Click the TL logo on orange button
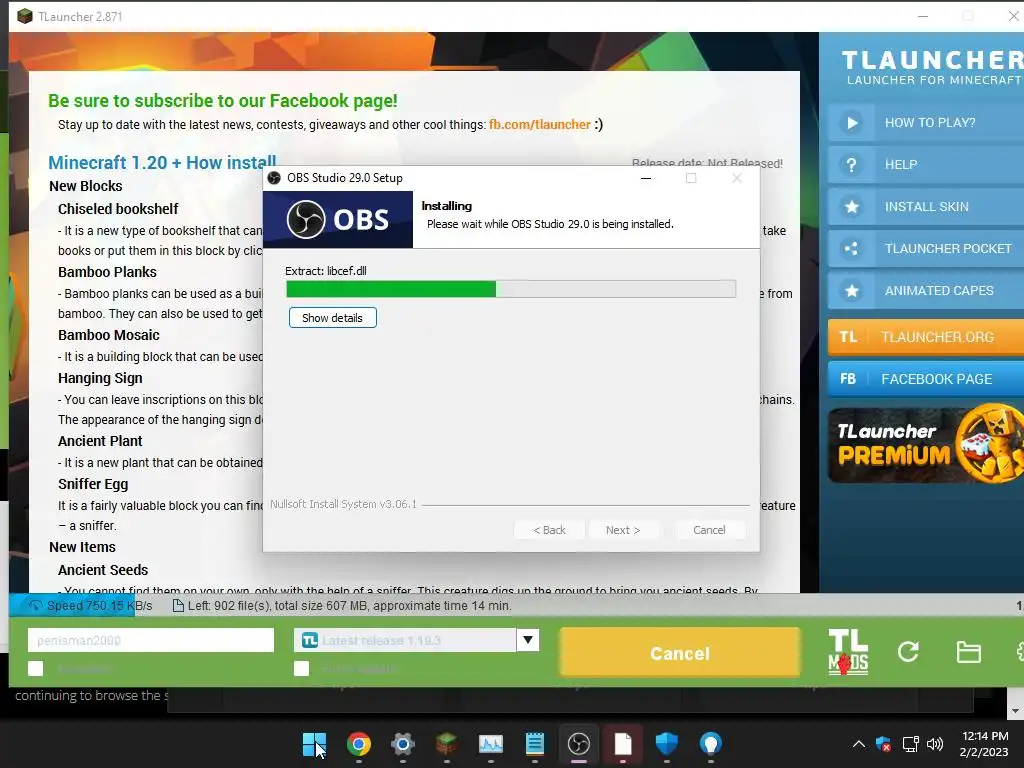The width and height of the screenshot is (1024, 768). click(x=848, y=337)
